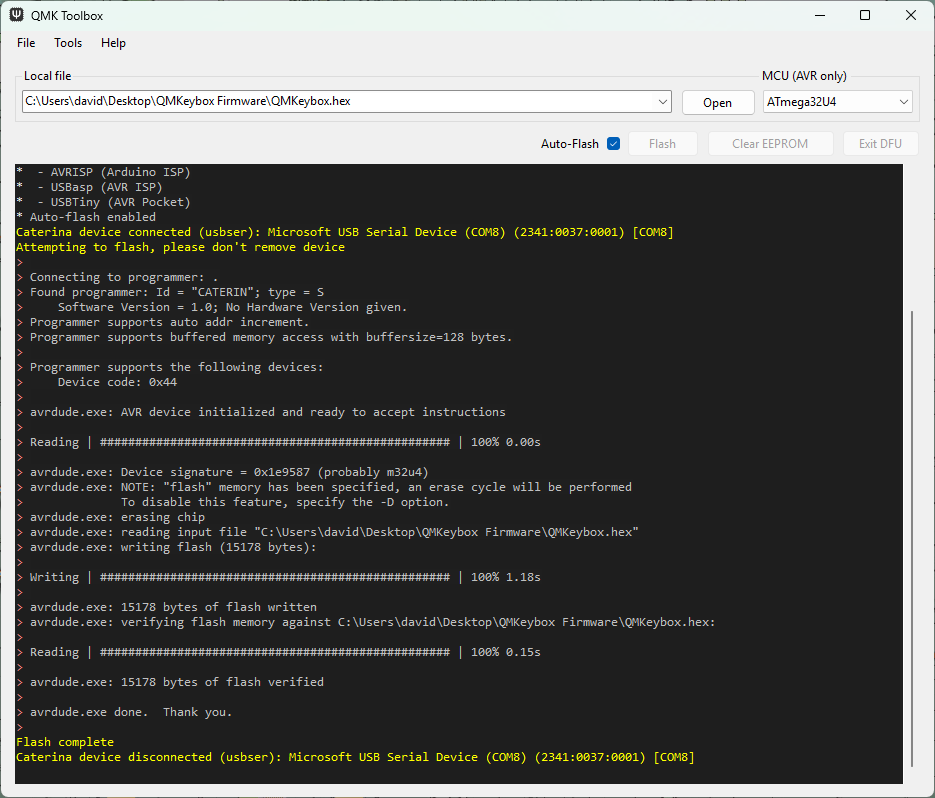Click the "Caterina device connected" log line
Screen dimensions: 935x798
(345, 232)
